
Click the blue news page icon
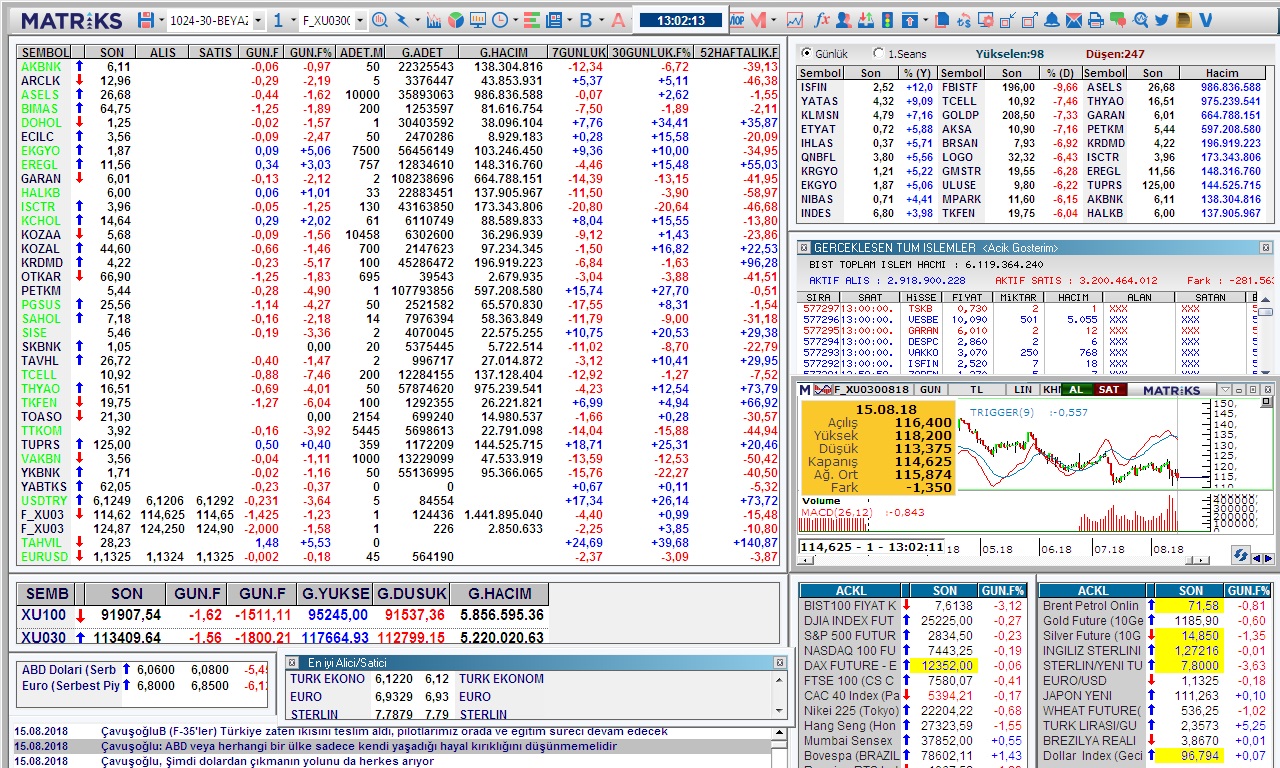click(x=553, y=20)
